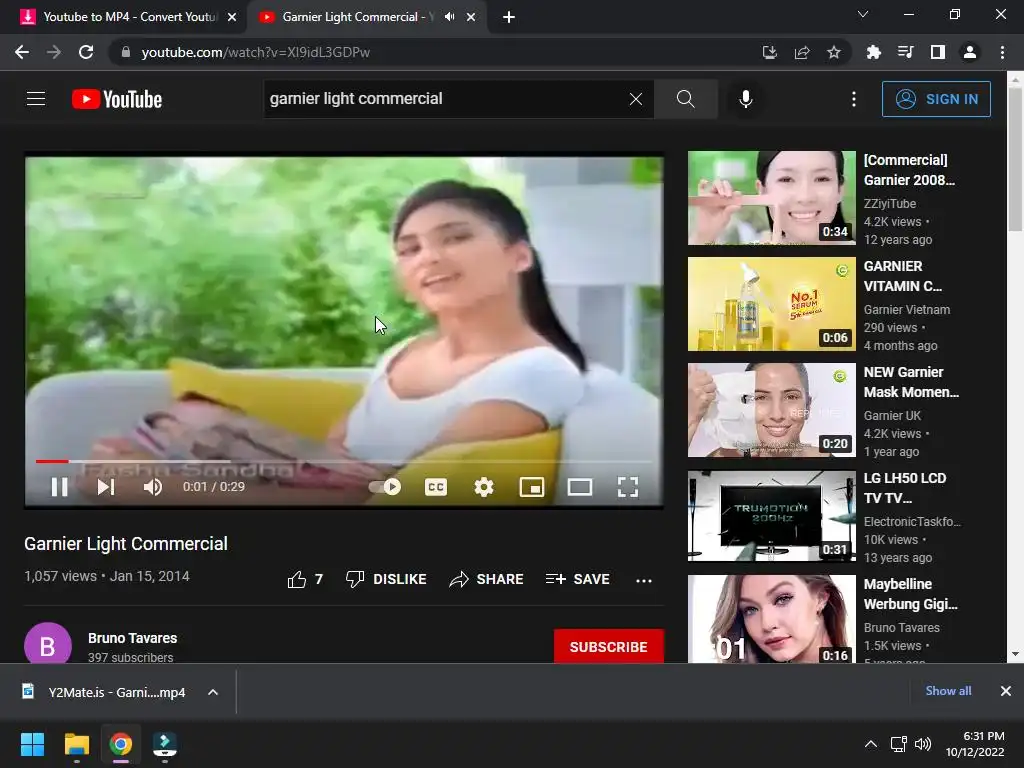Open the Bruno Tavares channel name link
Viewport: 1024px width, 768px height.
pos(133,638)
